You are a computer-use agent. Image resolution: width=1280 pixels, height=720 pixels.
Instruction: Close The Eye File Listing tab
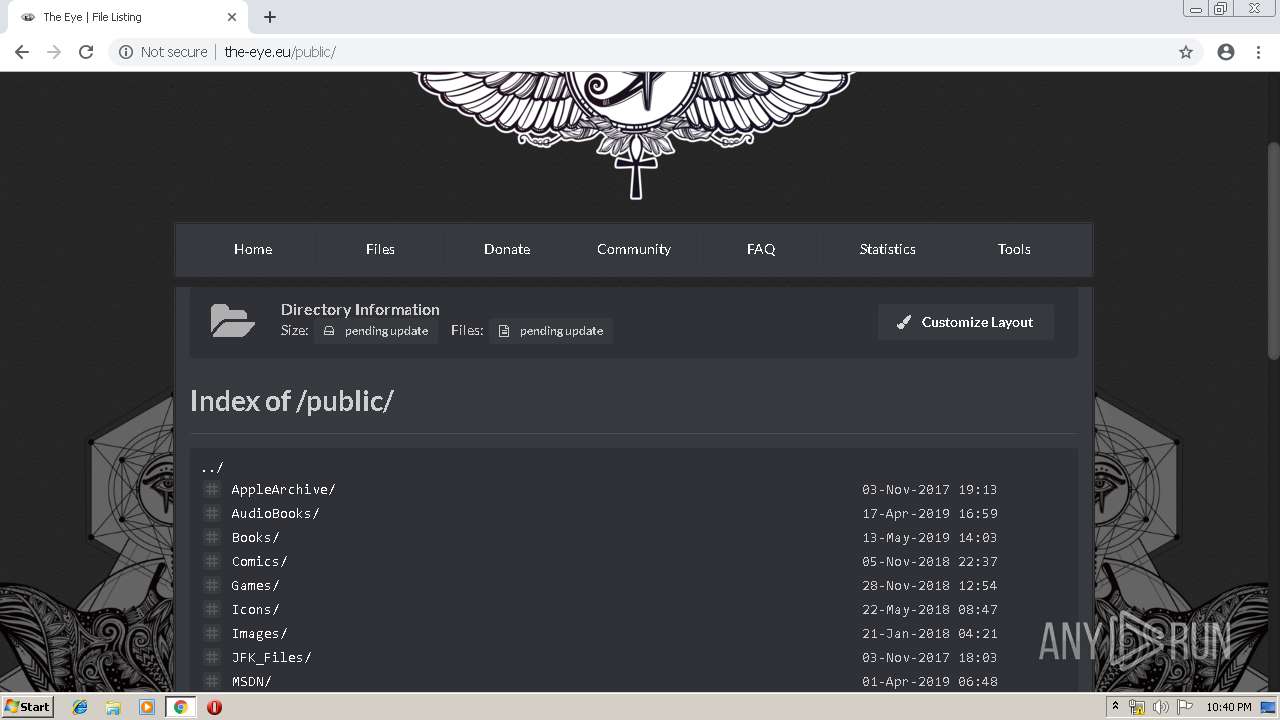point(232,17)
